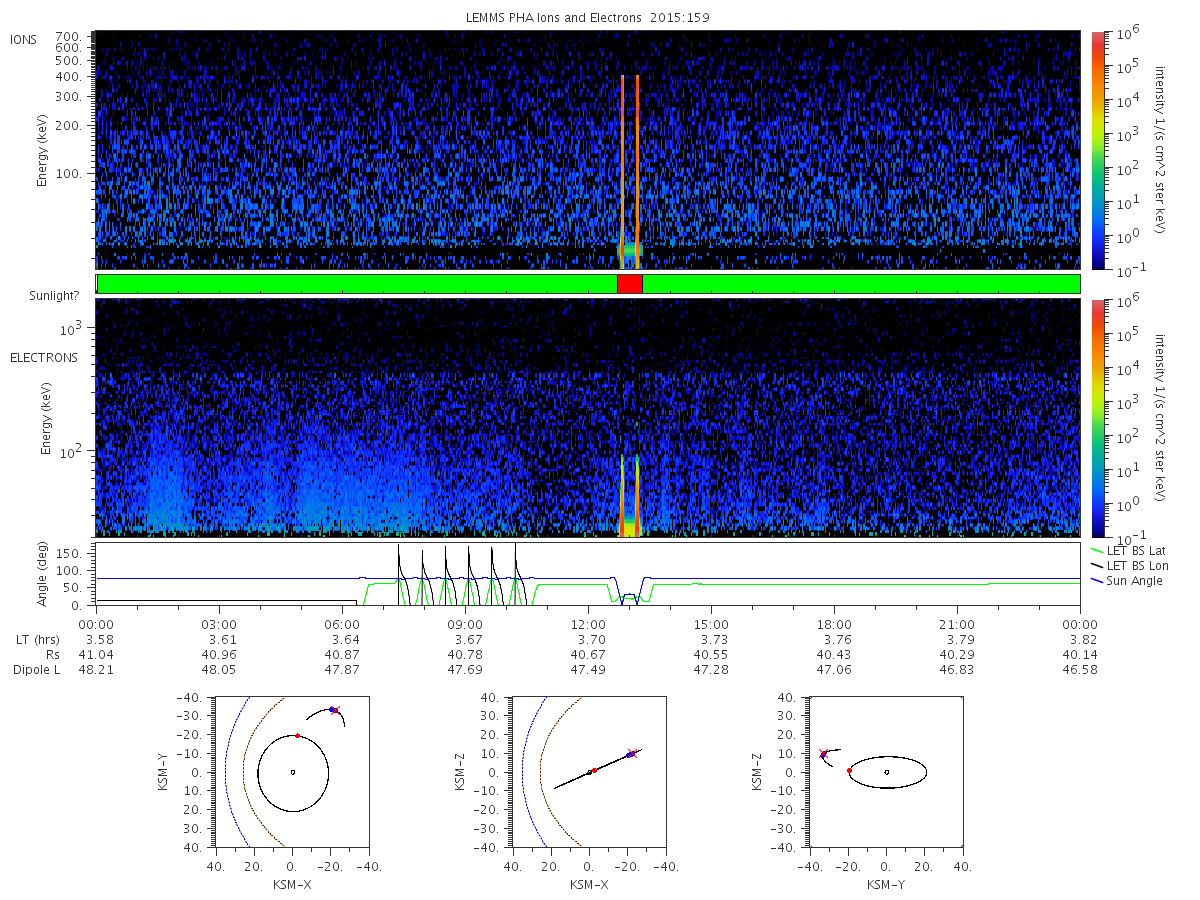Click the ELECTRONS panel label
Viewport: 1200px width, 900px height.
point(44,357)
